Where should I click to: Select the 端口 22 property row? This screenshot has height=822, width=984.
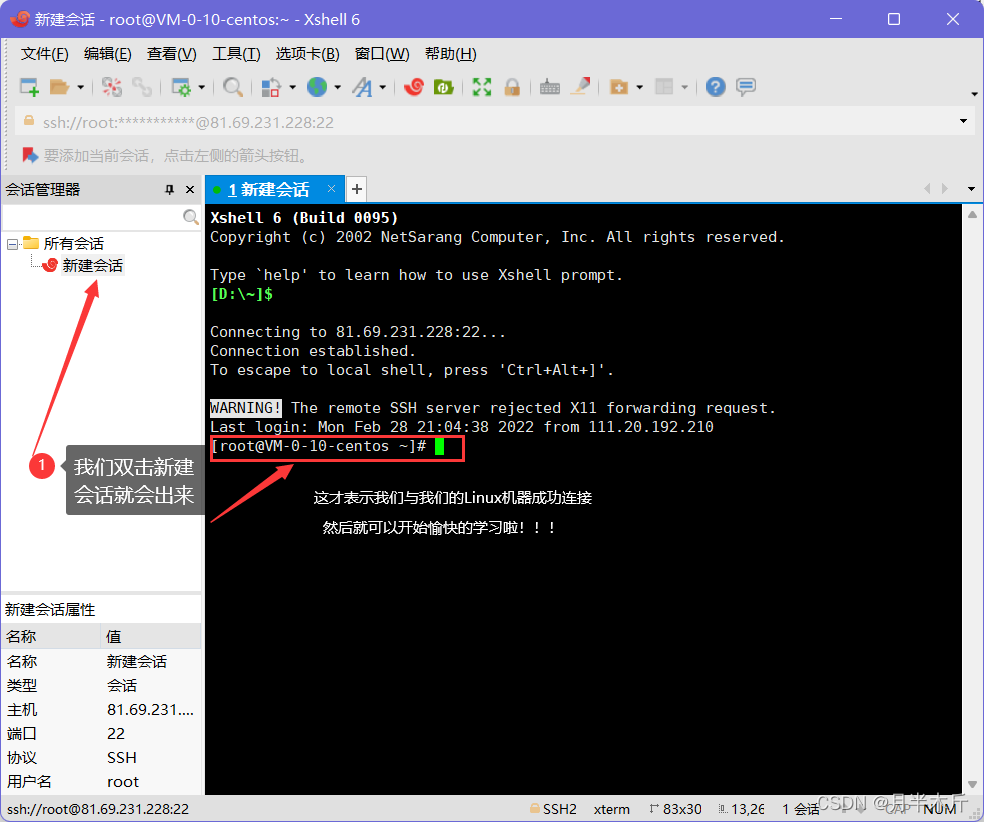click(101, 734)
